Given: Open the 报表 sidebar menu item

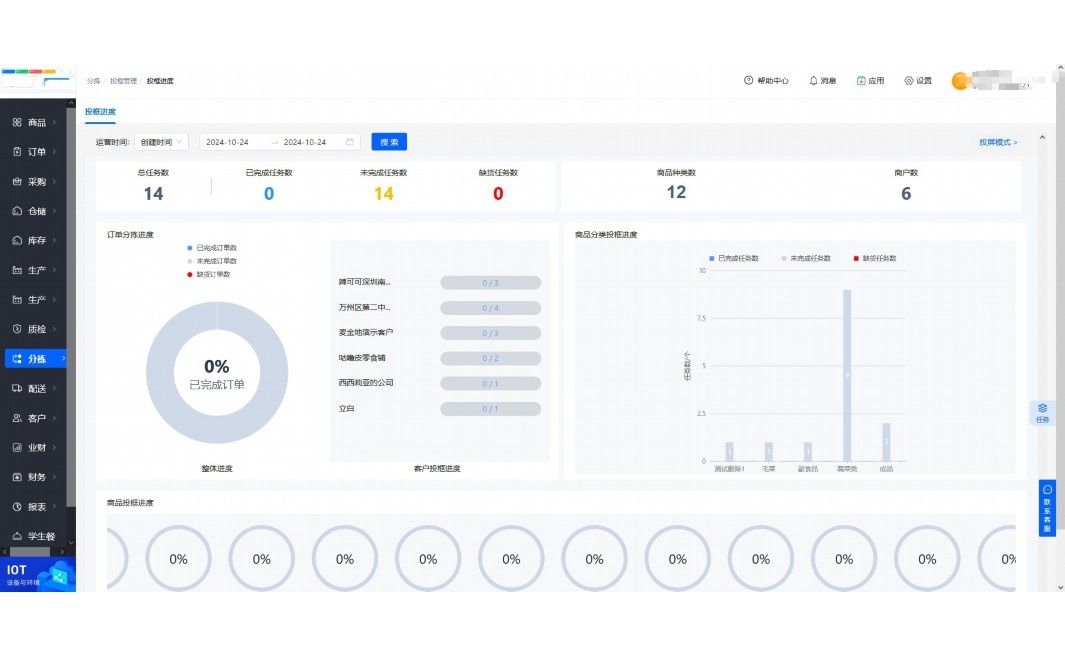Looking at the screenshot, I should (x=36, y=507).
